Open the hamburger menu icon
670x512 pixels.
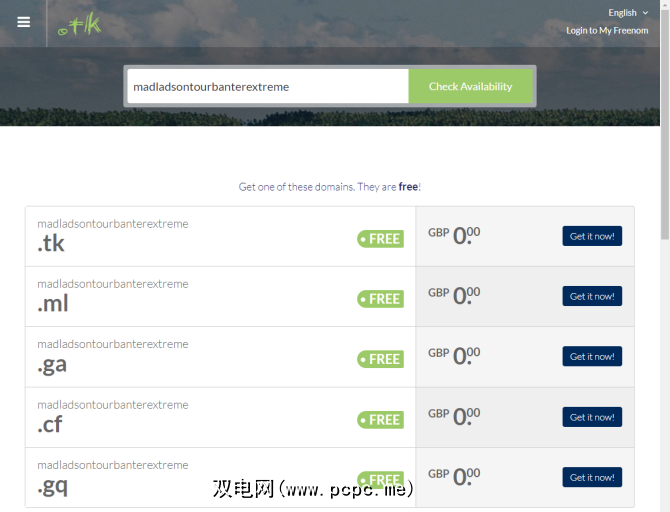coord(24,22)
